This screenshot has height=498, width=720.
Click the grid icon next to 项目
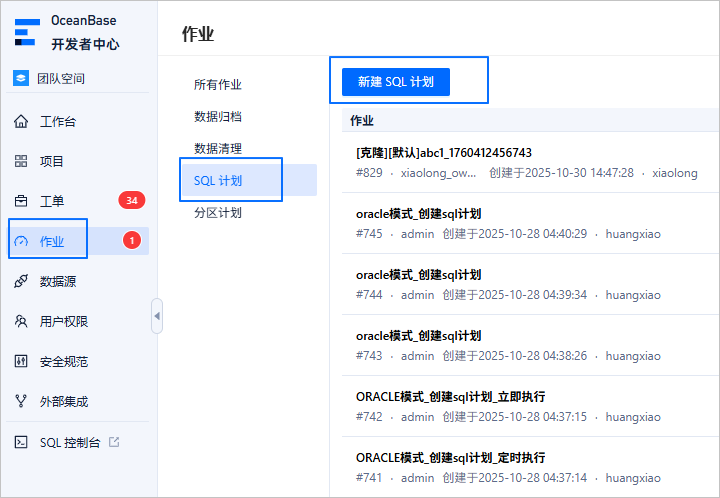tap(21, 161)
